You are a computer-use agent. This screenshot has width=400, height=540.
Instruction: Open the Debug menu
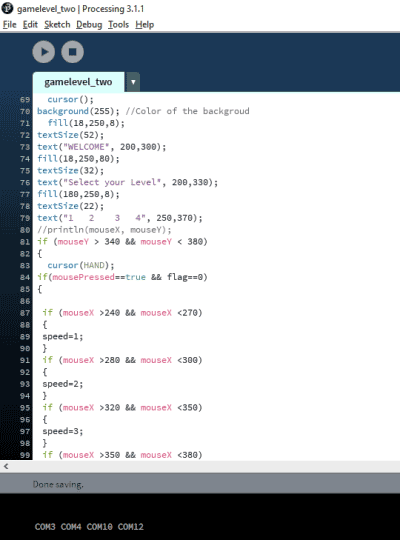coord(89,25)
